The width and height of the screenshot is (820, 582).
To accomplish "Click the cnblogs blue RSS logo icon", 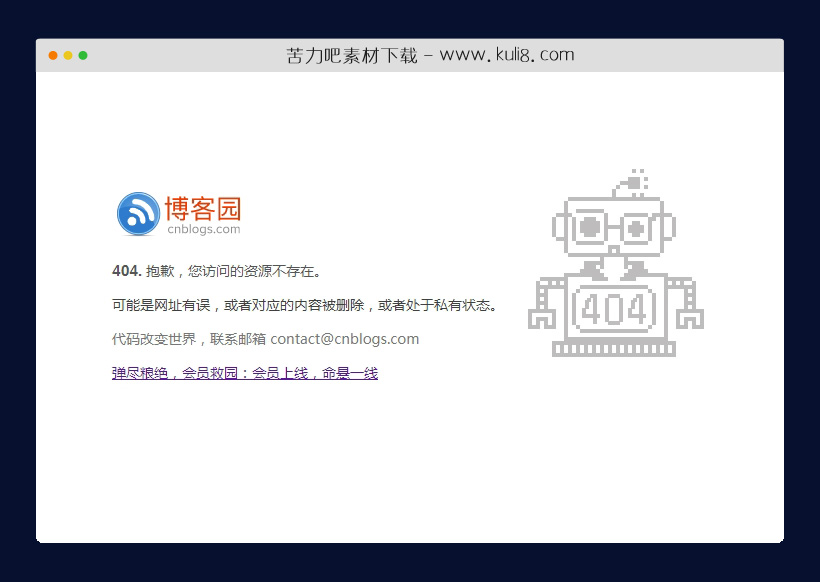I will click(137, 211).
